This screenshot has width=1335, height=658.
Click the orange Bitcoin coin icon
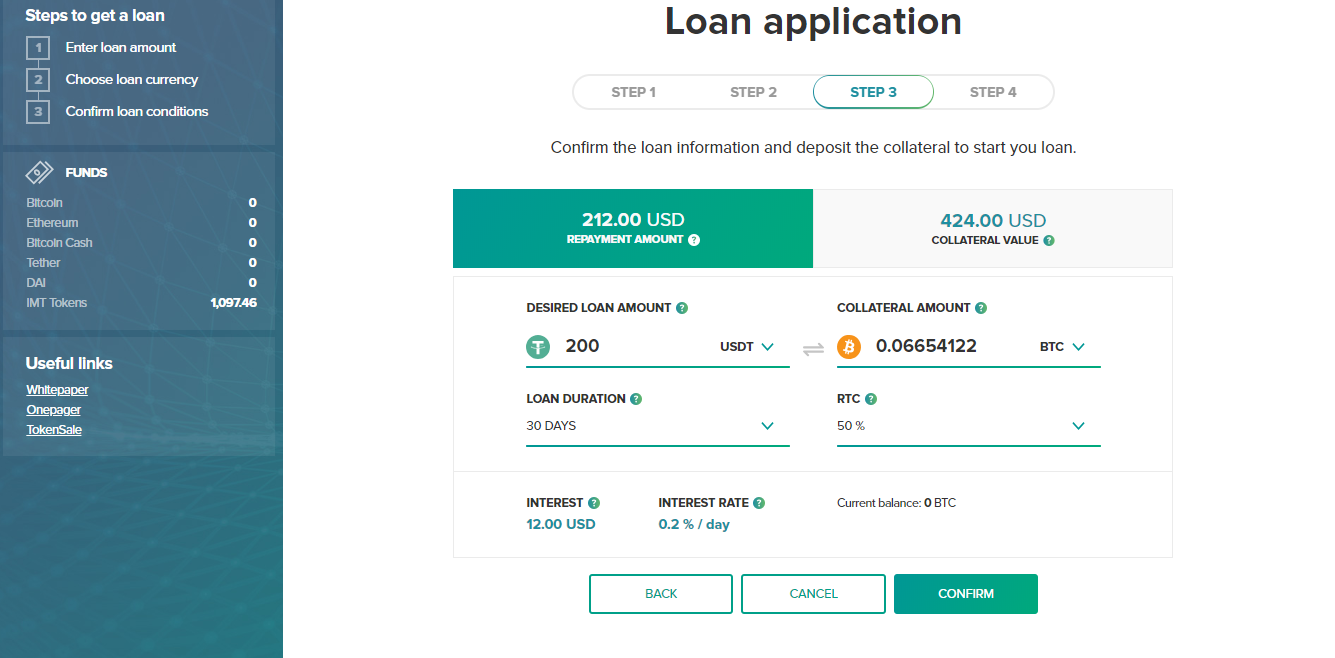point(849,347)
